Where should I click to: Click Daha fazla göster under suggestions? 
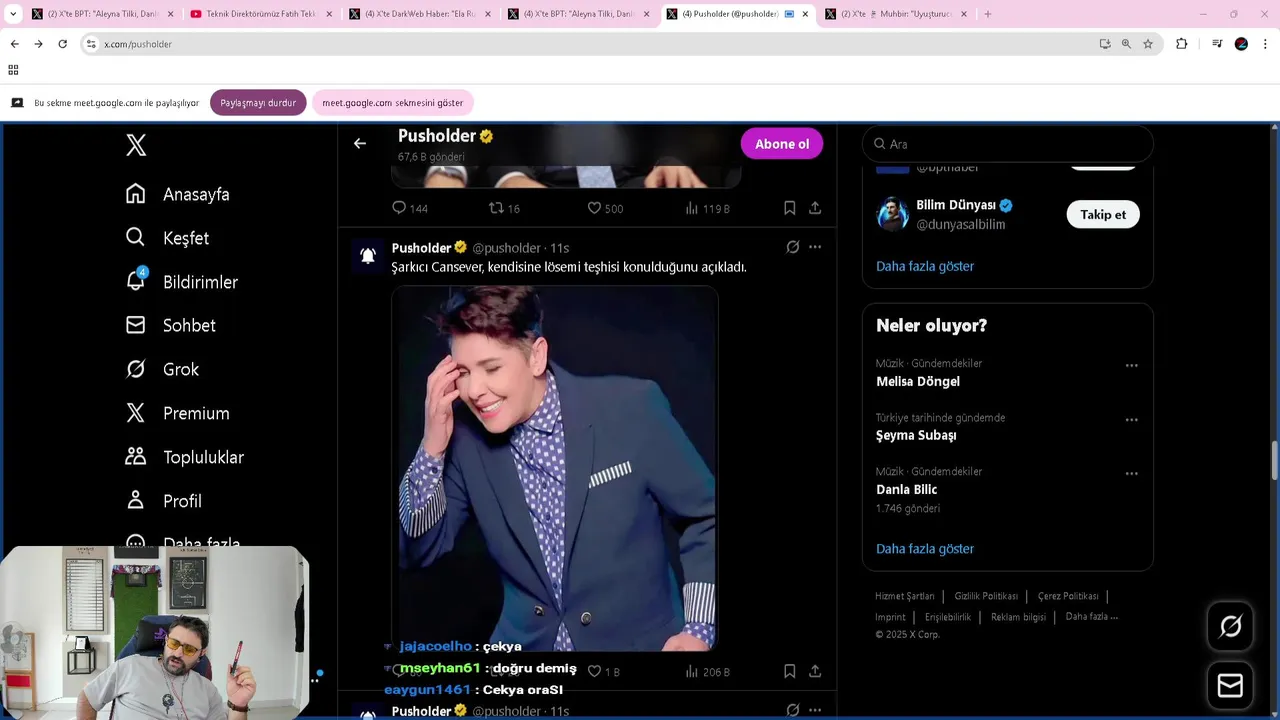pyautogui.click(x=925, y=266)
